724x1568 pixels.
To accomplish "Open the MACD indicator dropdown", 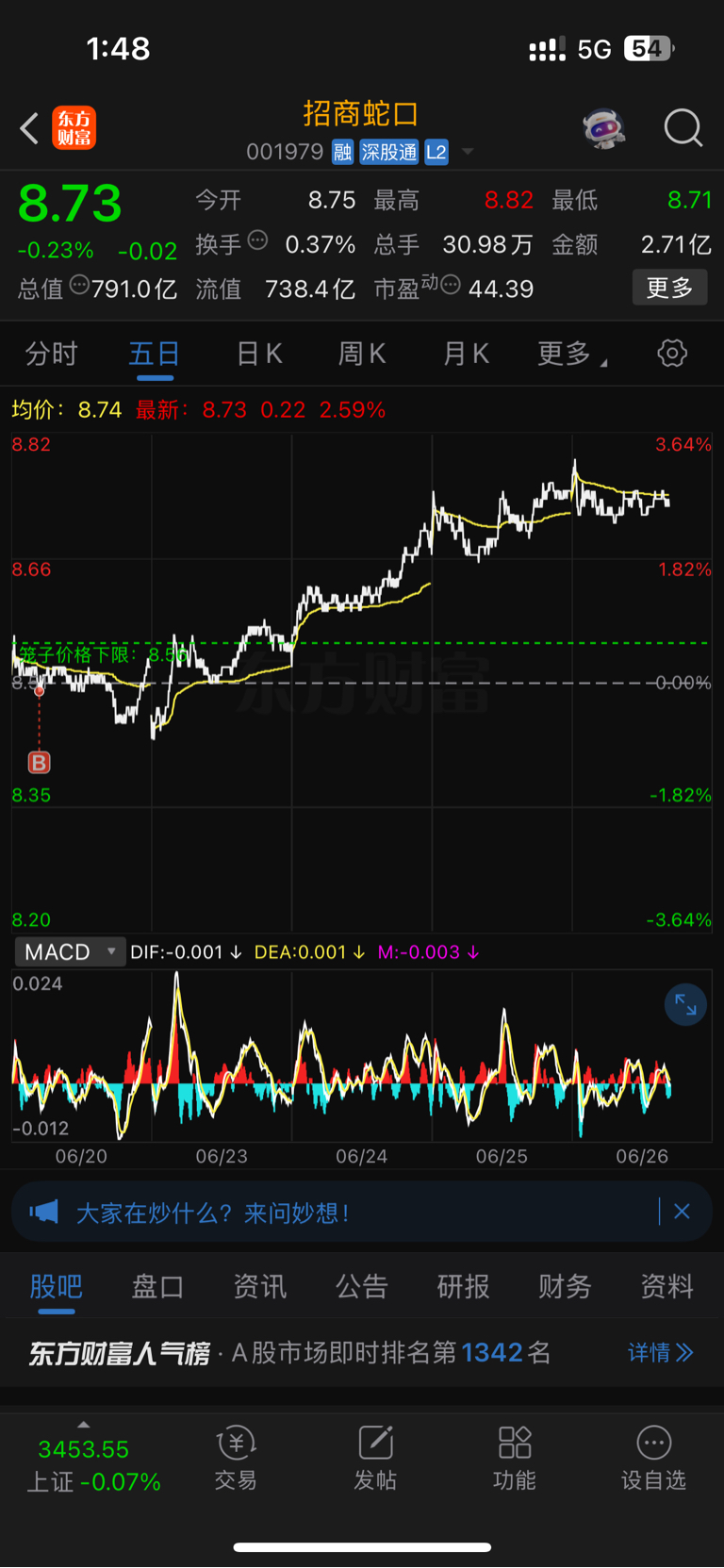I will click(69, 952).
